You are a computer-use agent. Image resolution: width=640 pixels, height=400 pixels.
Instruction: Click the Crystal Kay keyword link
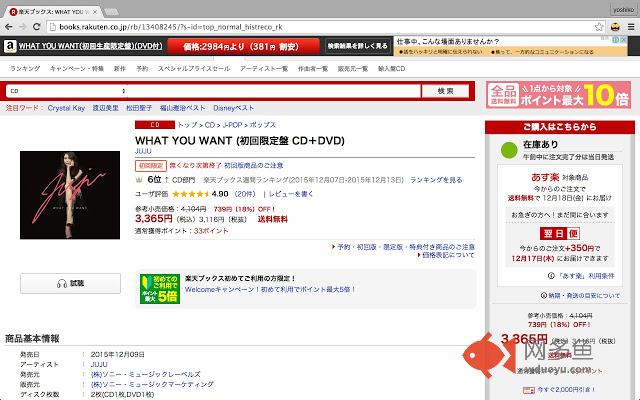66,108
